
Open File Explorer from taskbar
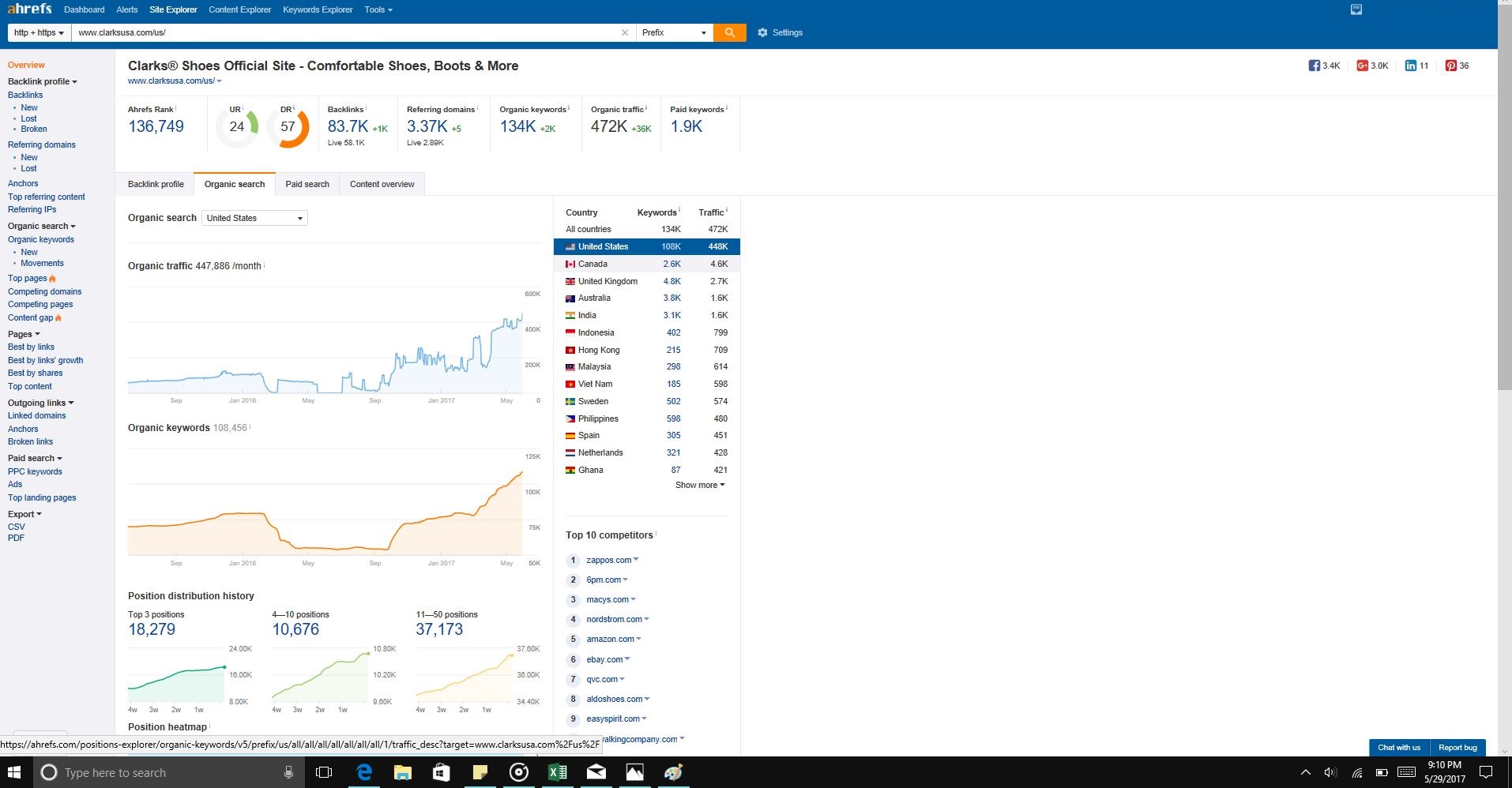click(403, 772)
